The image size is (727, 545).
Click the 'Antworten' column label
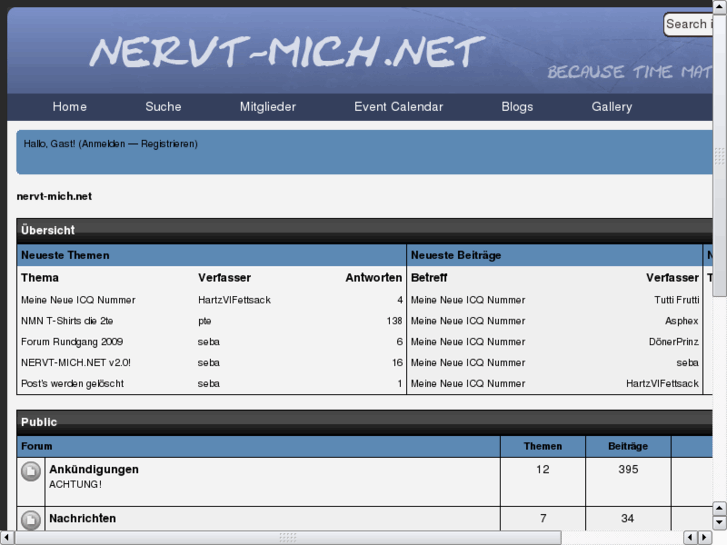[374, 277]
